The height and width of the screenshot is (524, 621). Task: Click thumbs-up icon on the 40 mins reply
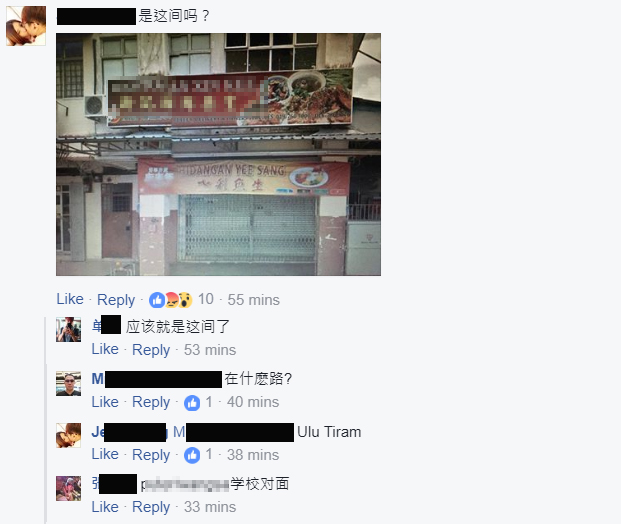(192, 403)
